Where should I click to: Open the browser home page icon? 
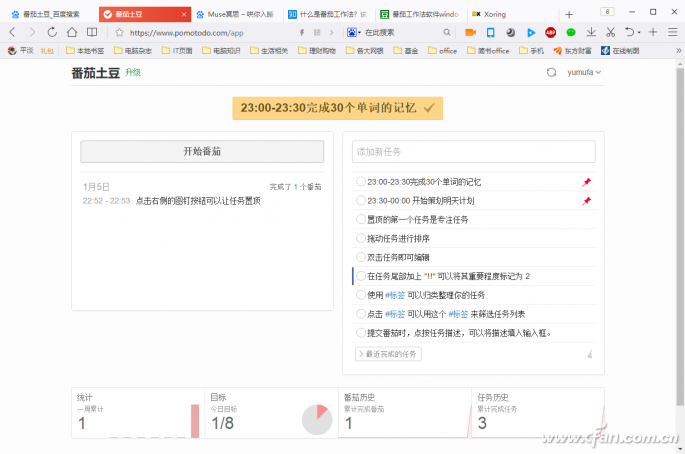[x=72, y=32]
